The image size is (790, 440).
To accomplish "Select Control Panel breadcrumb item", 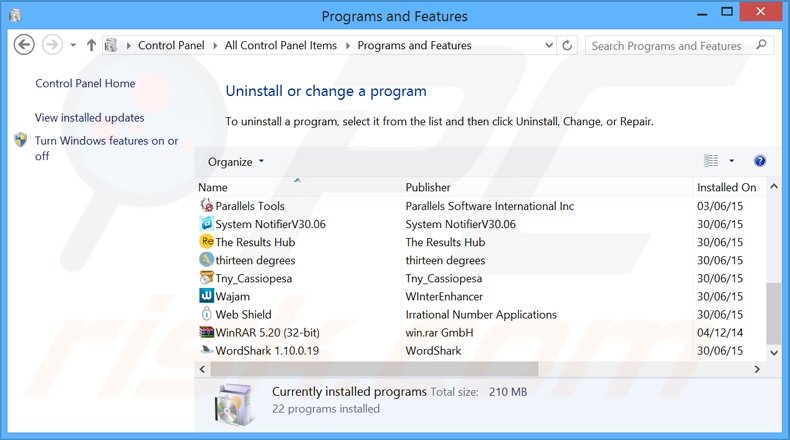I will (171, 45).
